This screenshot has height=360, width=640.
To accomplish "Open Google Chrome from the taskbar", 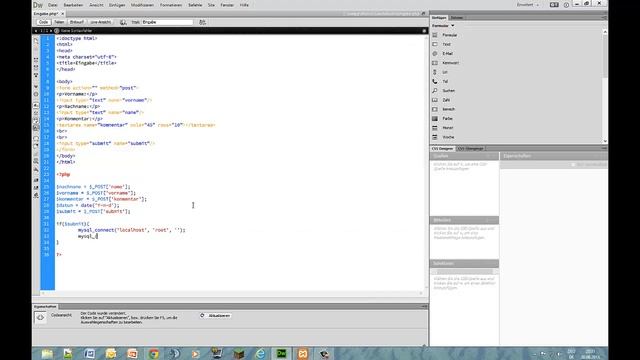I will pos(153,353).
